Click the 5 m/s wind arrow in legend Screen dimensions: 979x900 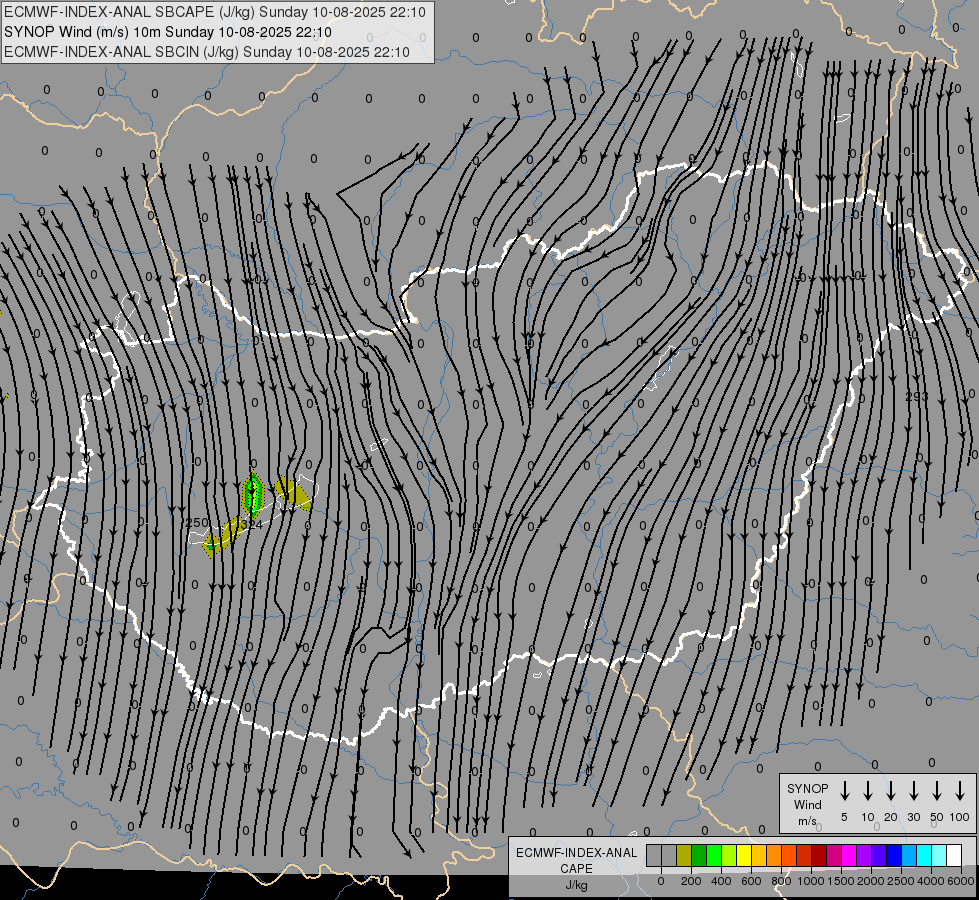[844, 790]
